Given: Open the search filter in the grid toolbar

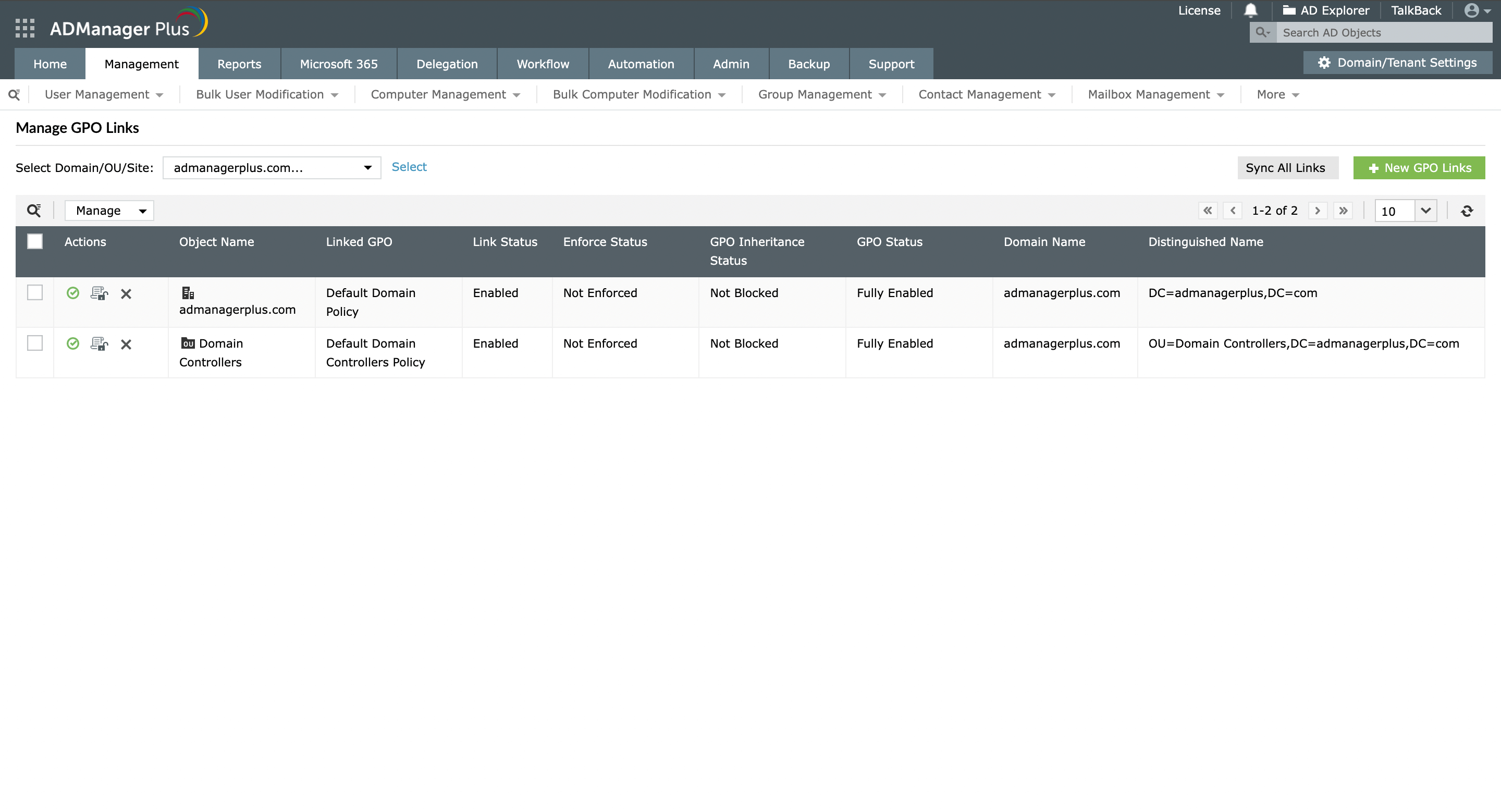Looking at the screenshot, I should tap(33, 210).
